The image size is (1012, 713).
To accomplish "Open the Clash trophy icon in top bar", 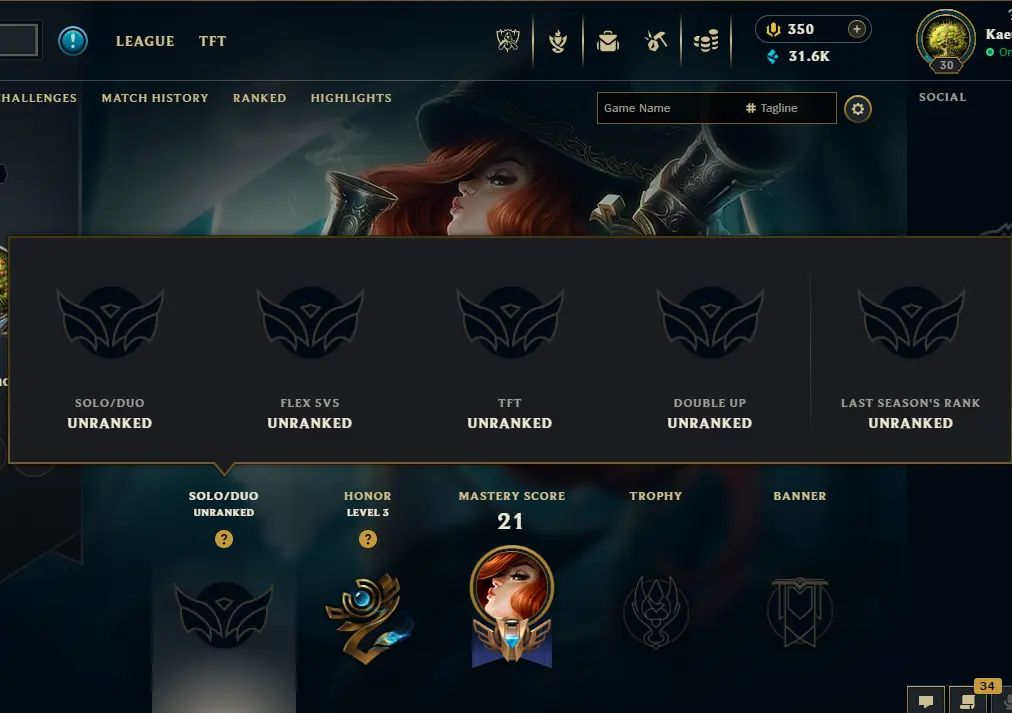I will [508, 41].
